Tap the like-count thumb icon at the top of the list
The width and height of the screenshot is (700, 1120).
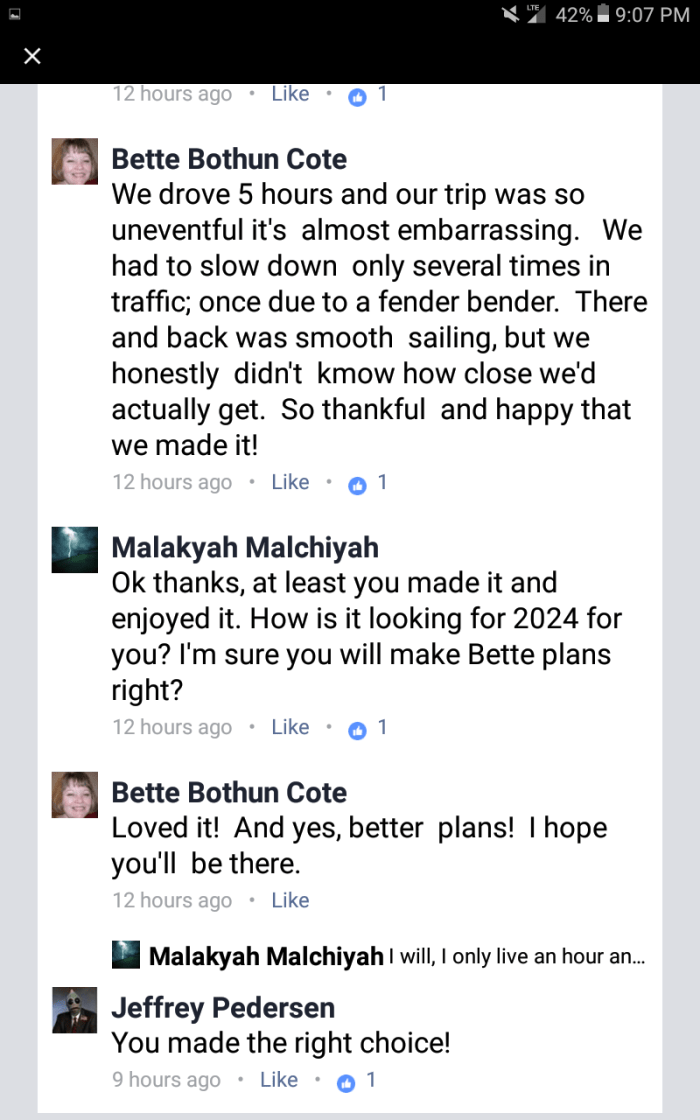357,97
